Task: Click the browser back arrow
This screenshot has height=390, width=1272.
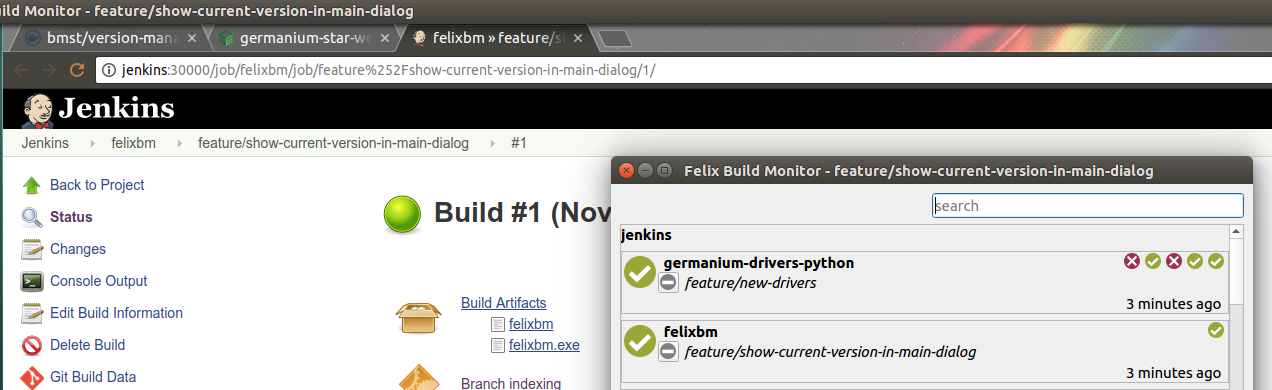Action: coord(22,70)
